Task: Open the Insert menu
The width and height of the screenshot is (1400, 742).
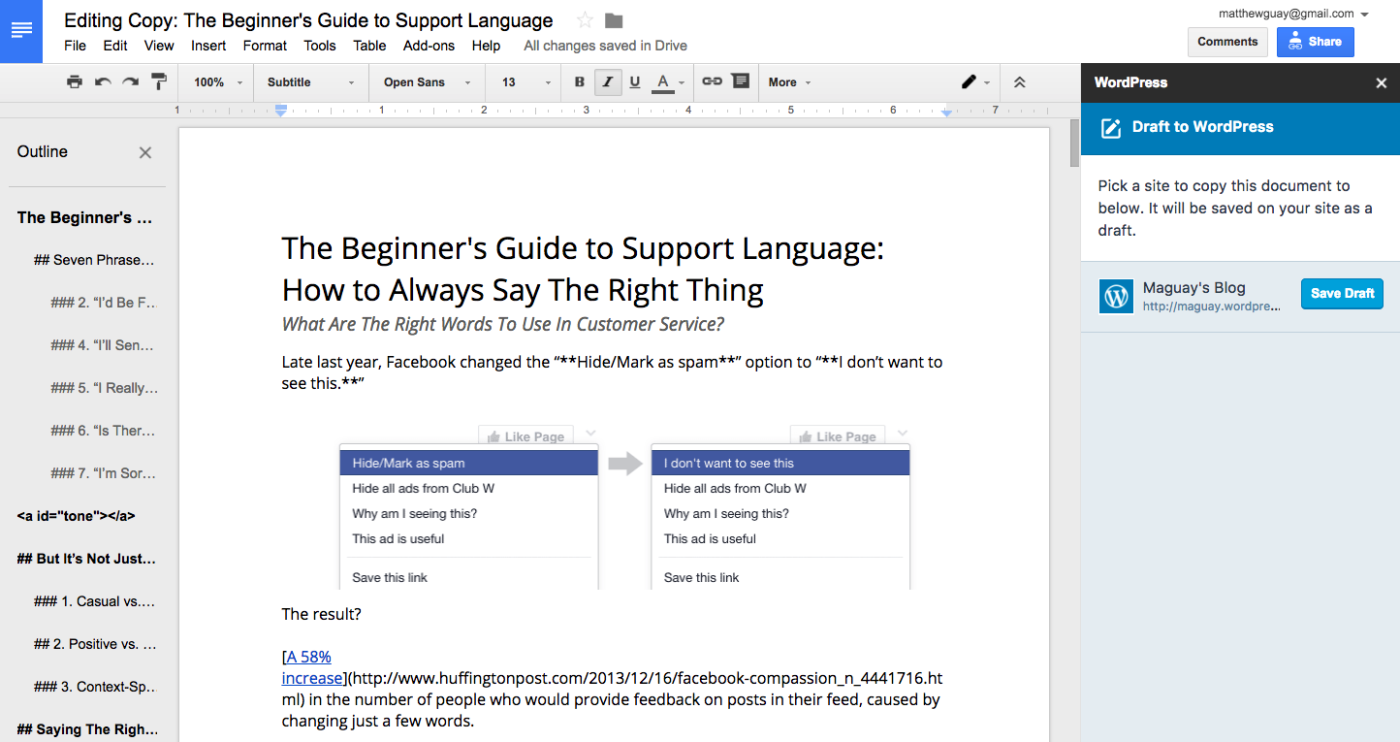Action: [x=208, y=45]
